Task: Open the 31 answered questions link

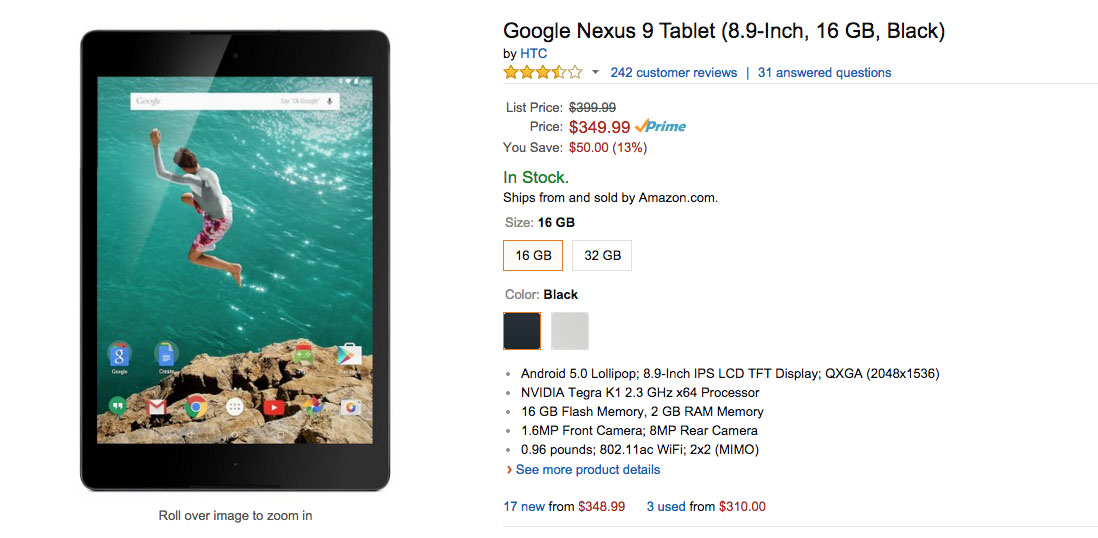Action: tap(824, 72)
